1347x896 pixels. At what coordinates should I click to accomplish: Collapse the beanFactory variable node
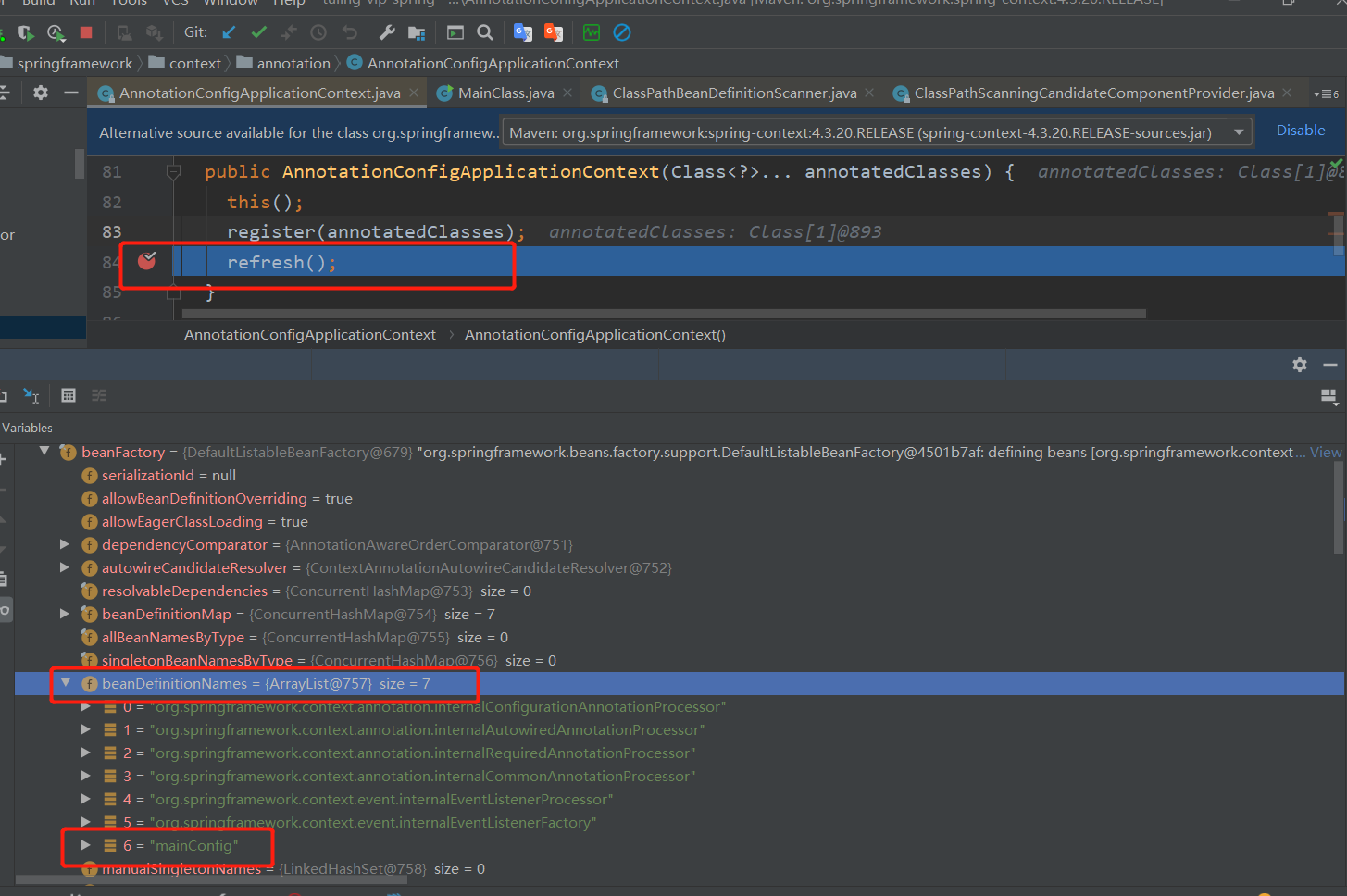click(44, 452)
